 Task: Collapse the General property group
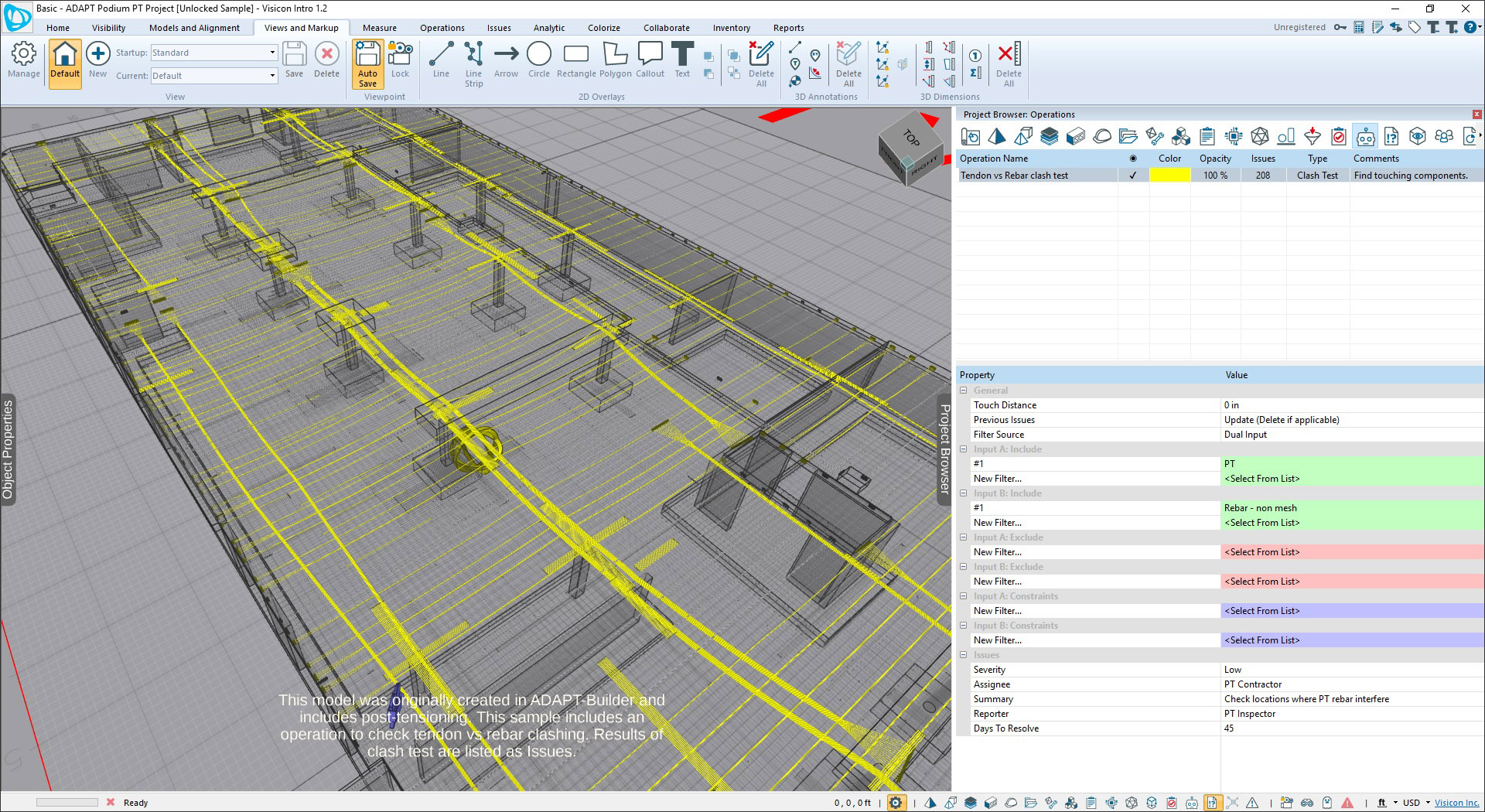click(x=964, y=391)
